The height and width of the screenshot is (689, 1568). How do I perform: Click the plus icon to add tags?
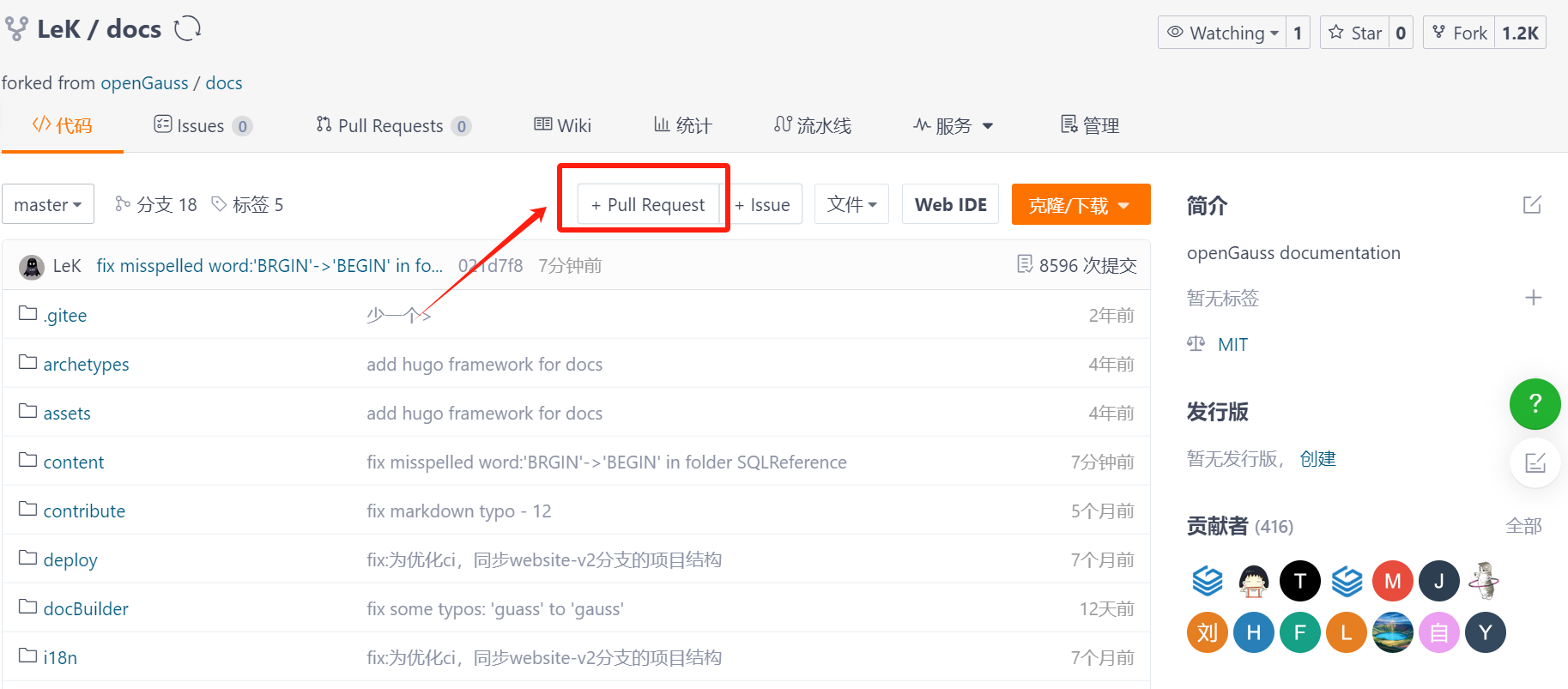pyautogui.click(x=1533, y=298)
